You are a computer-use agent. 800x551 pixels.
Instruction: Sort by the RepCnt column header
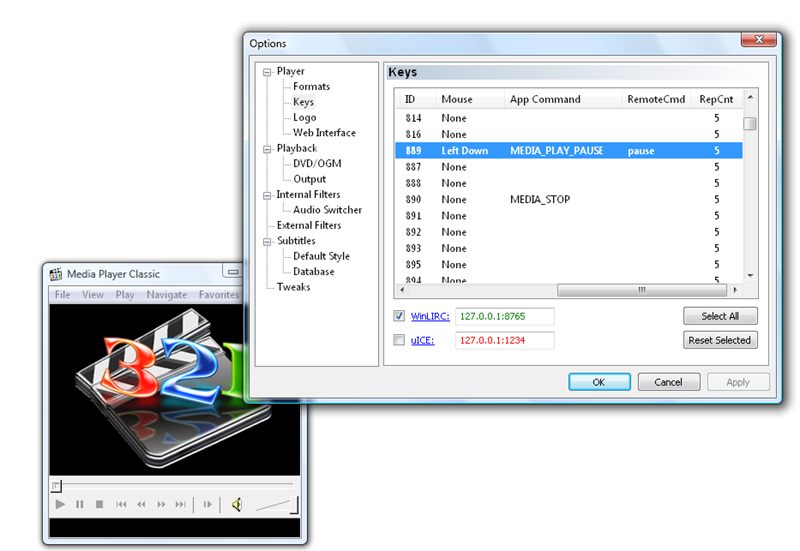716,99
